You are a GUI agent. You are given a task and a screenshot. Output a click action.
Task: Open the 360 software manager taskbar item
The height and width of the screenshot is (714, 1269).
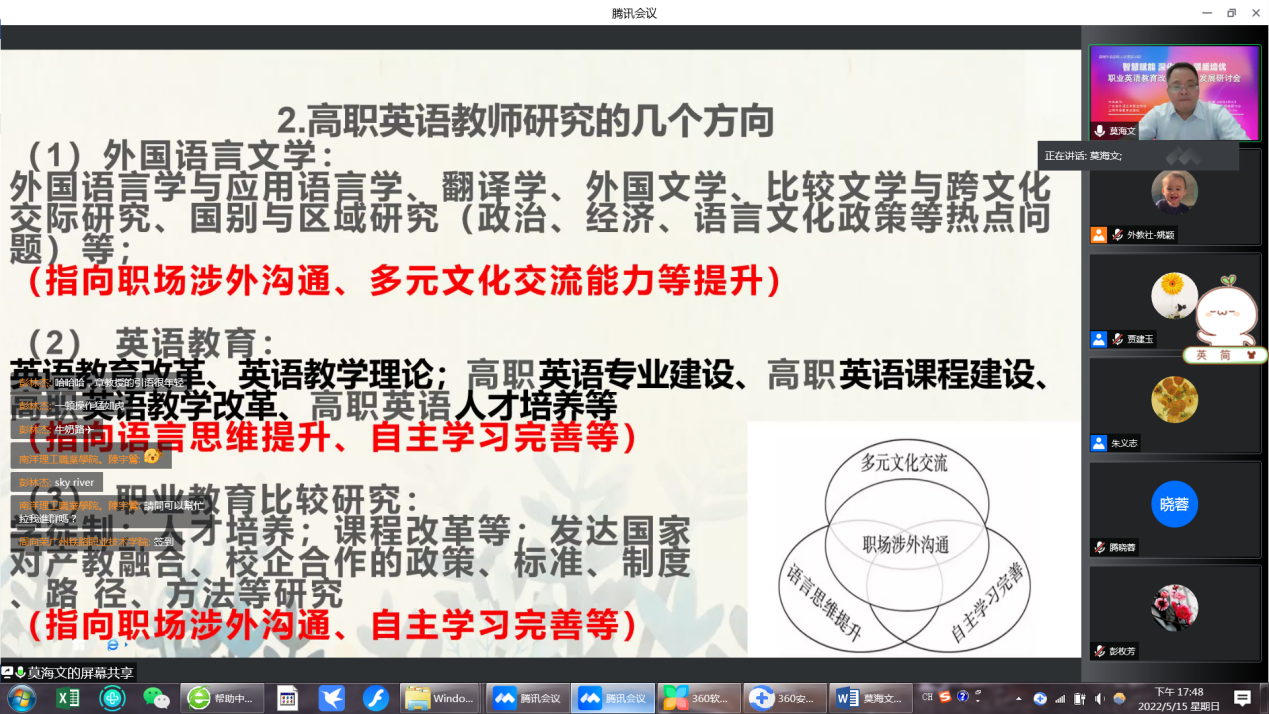tap(702, 698)
